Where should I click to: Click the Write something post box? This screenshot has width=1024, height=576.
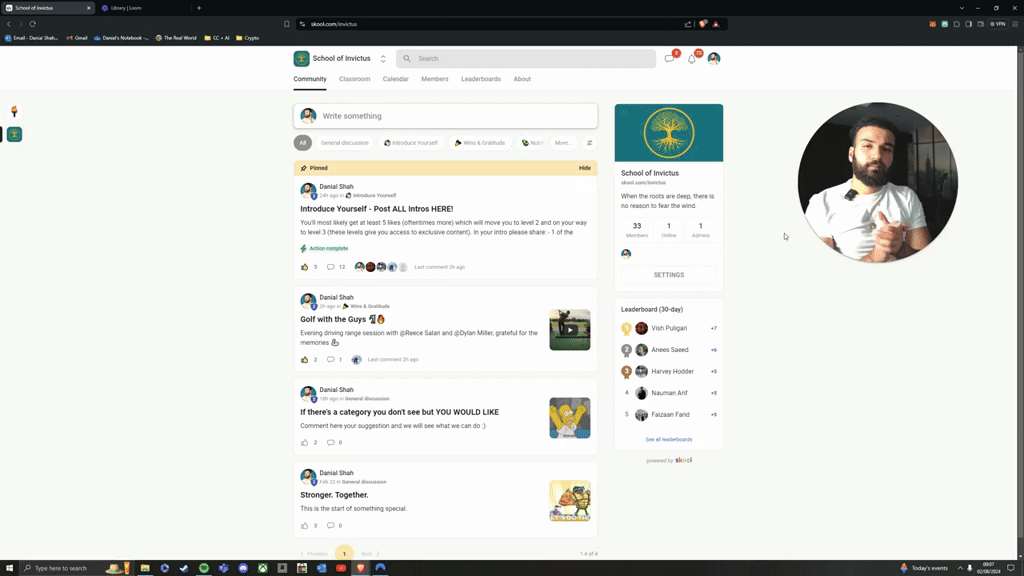coord(445,116)
